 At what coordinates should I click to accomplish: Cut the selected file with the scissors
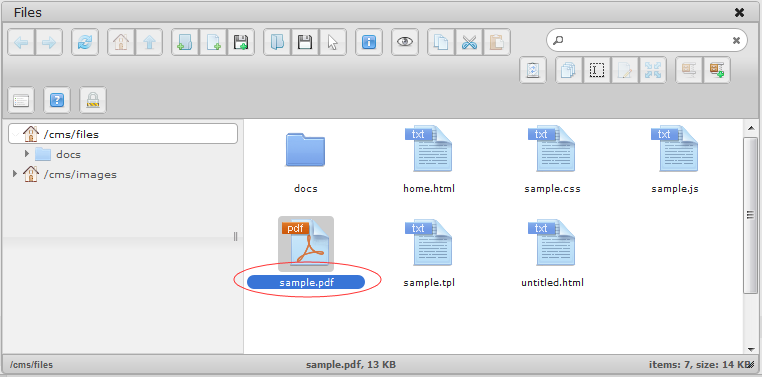[x=469, y=42]
